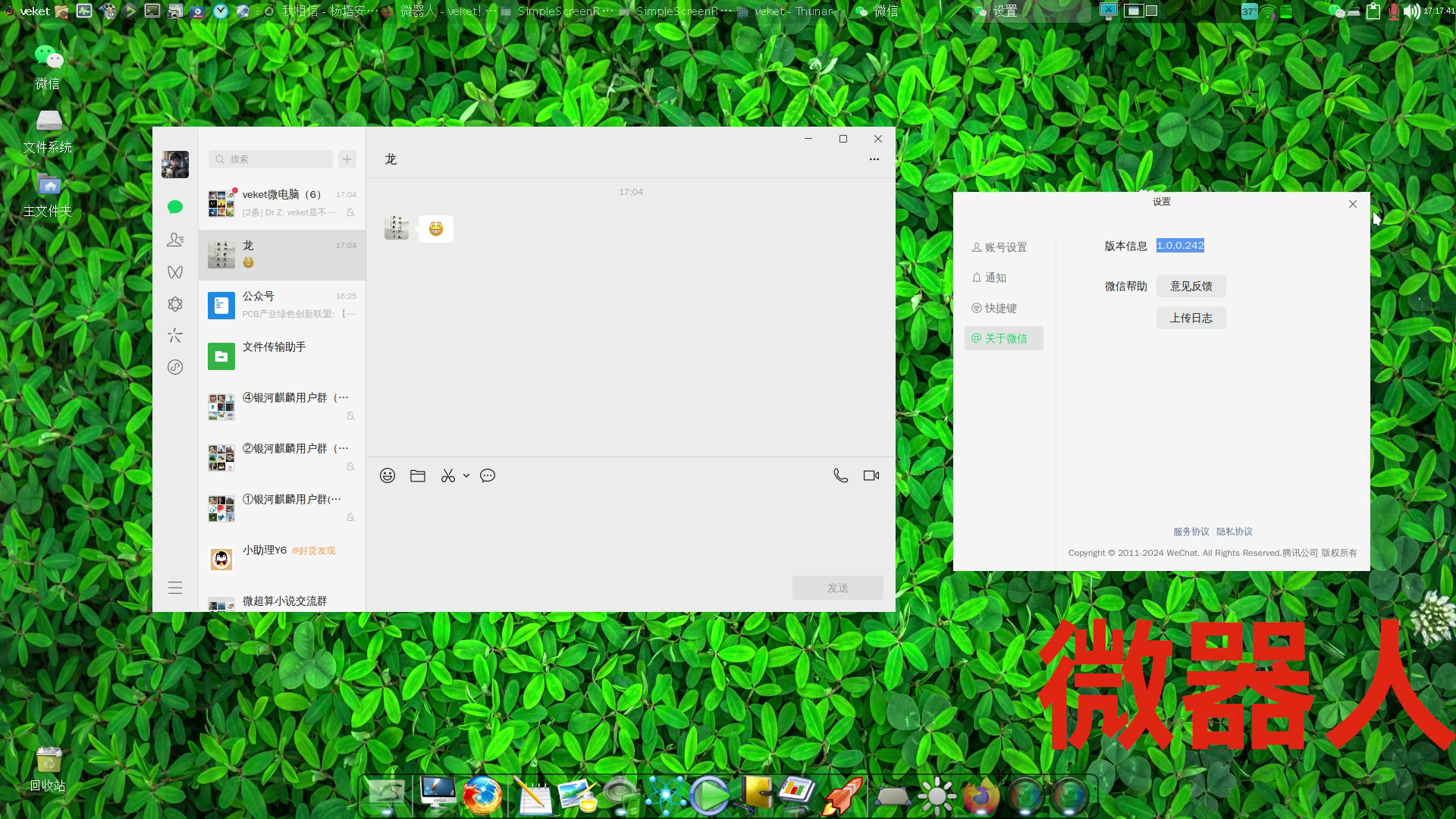Click the 发送 send button
This screenshot has width=1456, height=819.
tap(838, 588)
